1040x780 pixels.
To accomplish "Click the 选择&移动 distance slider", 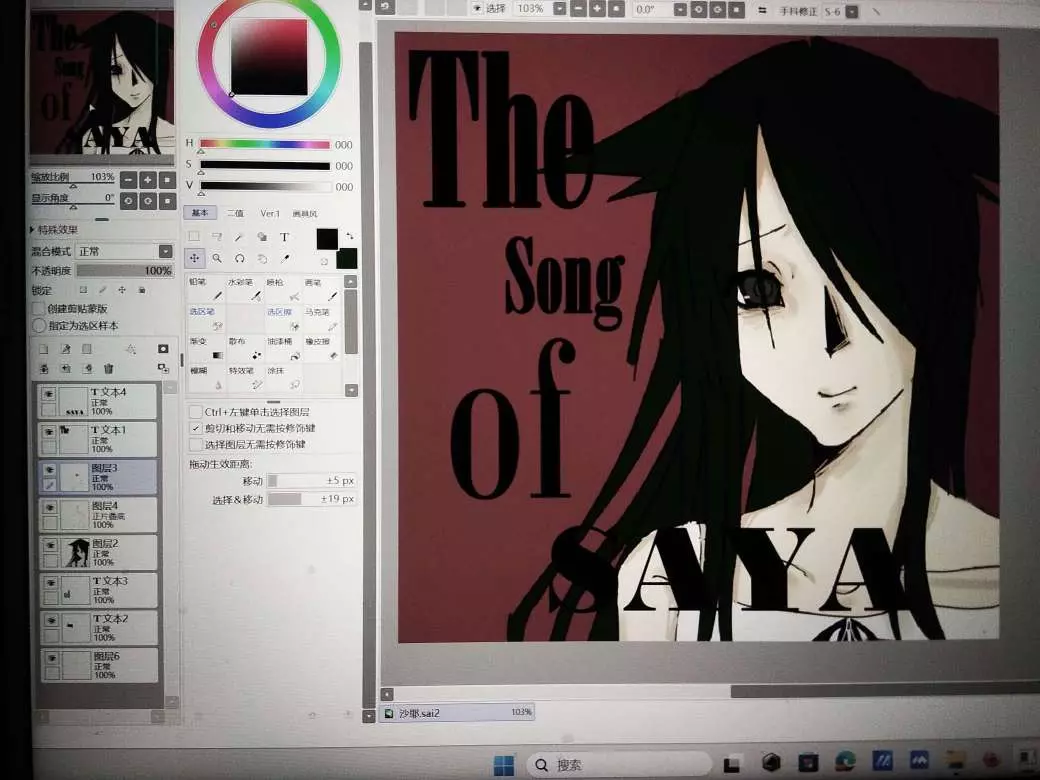I will [312, 499].
